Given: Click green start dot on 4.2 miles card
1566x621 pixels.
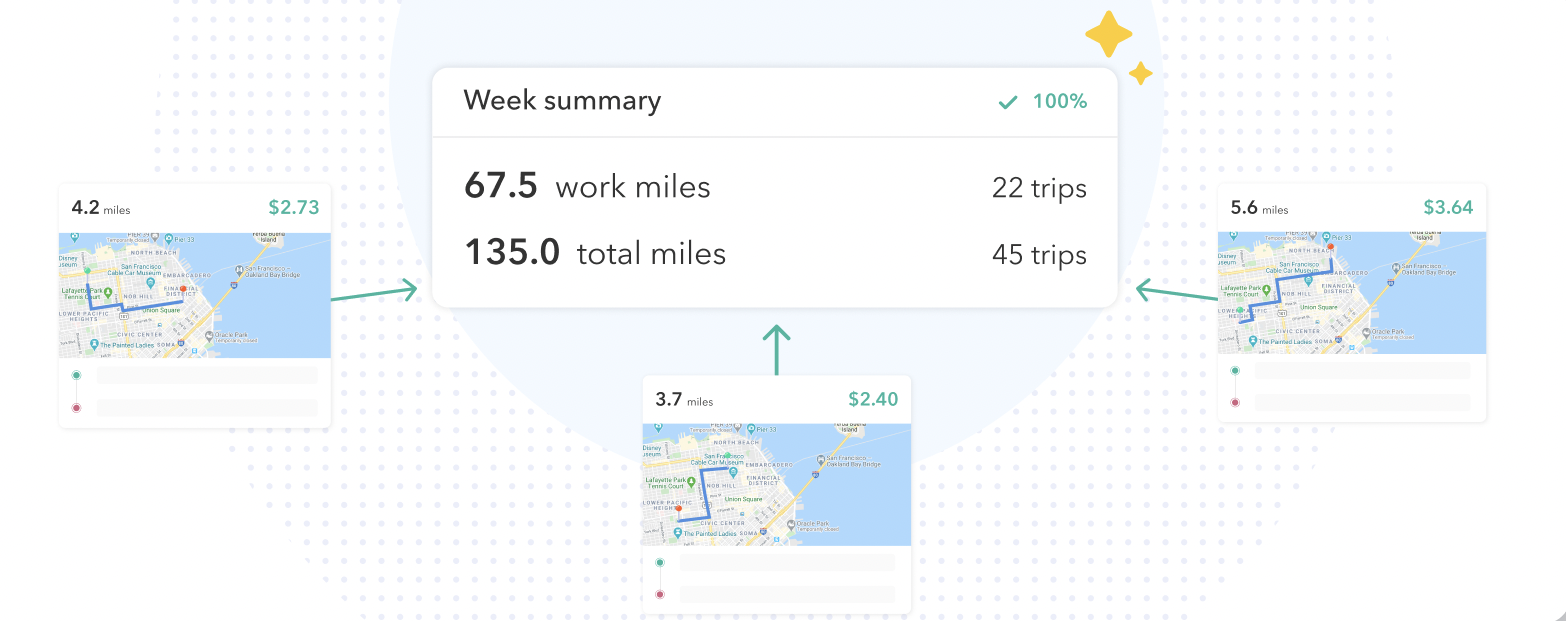Looking at the screenshot, I should pos(77,375).
